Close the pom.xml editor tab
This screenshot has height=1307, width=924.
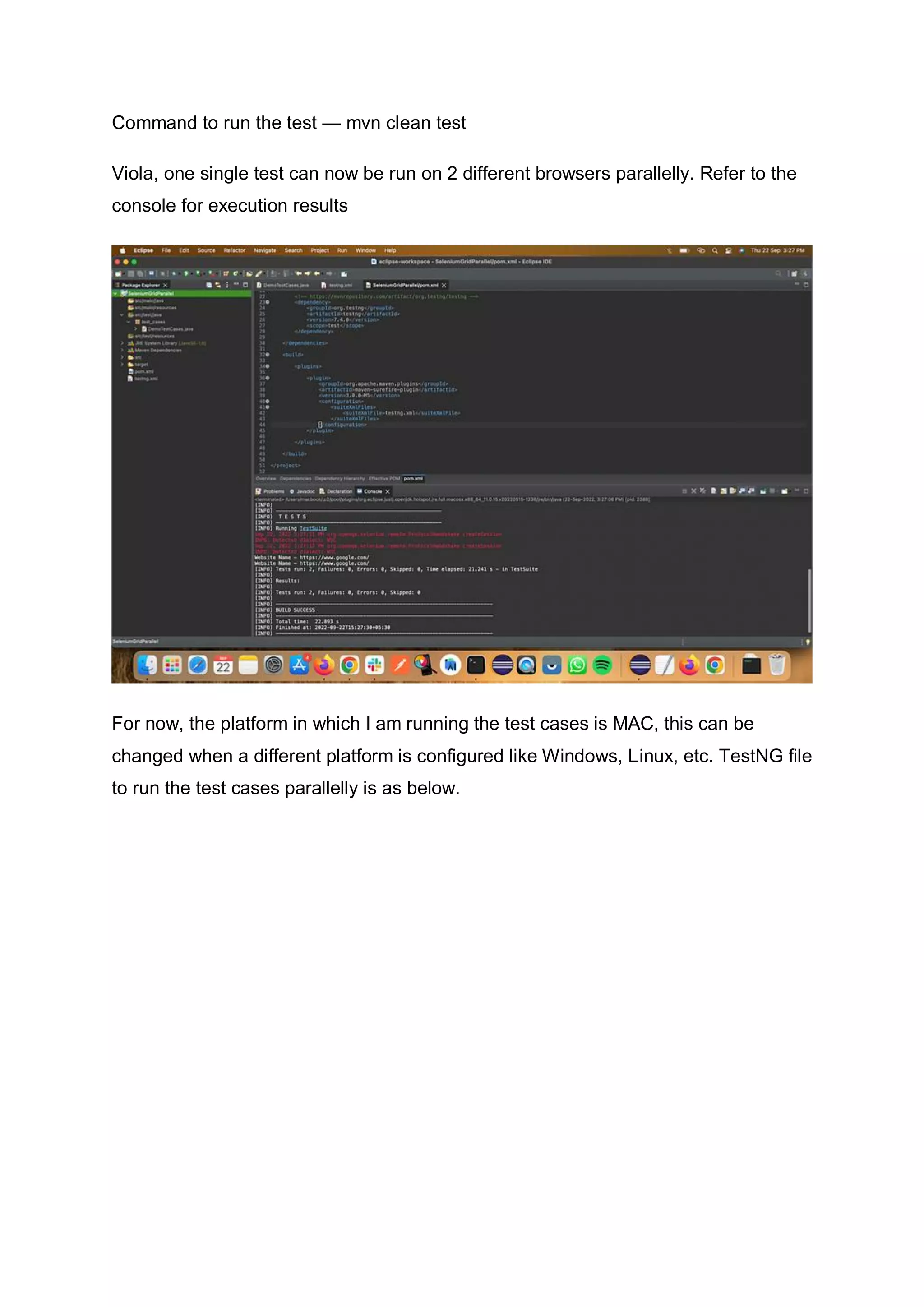(x=444, y=285)
